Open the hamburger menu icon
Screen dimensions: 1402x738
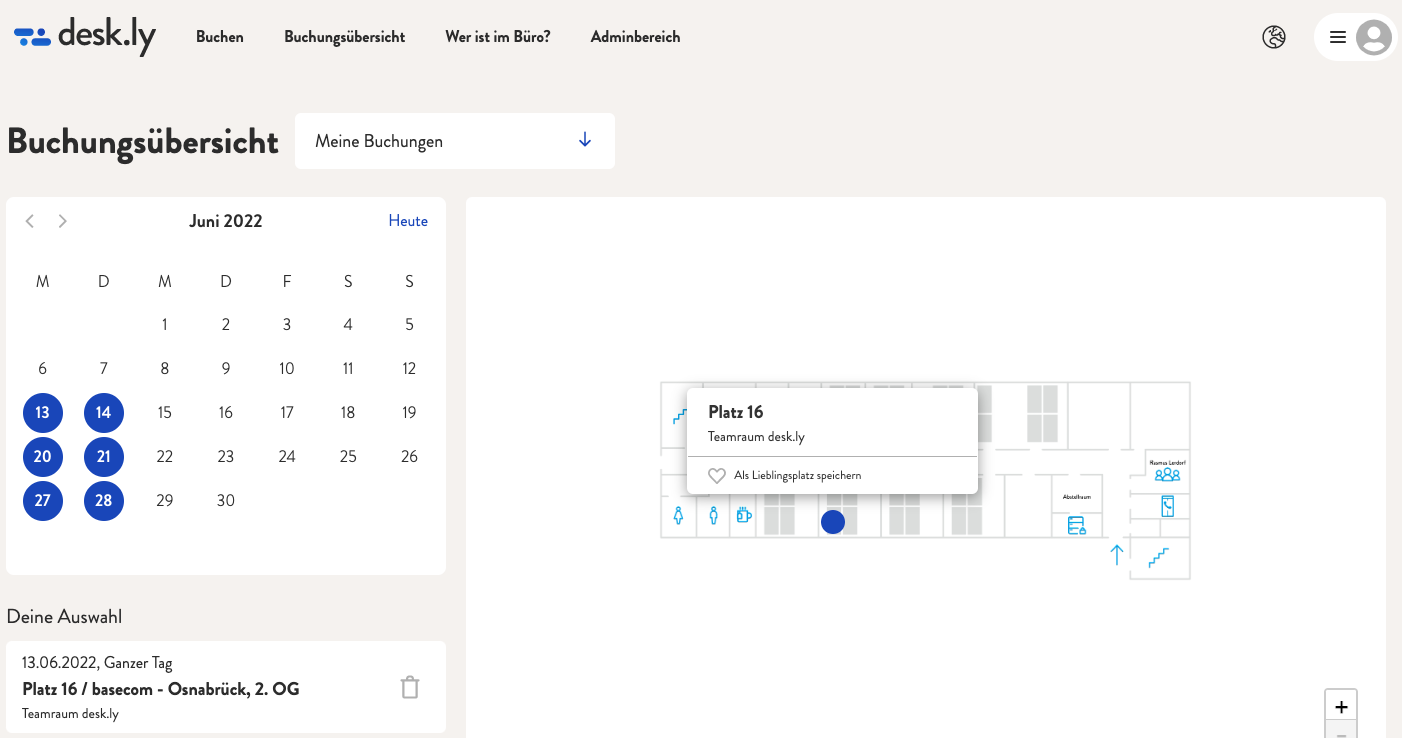pyautogui.click(x=1337, y=37)
